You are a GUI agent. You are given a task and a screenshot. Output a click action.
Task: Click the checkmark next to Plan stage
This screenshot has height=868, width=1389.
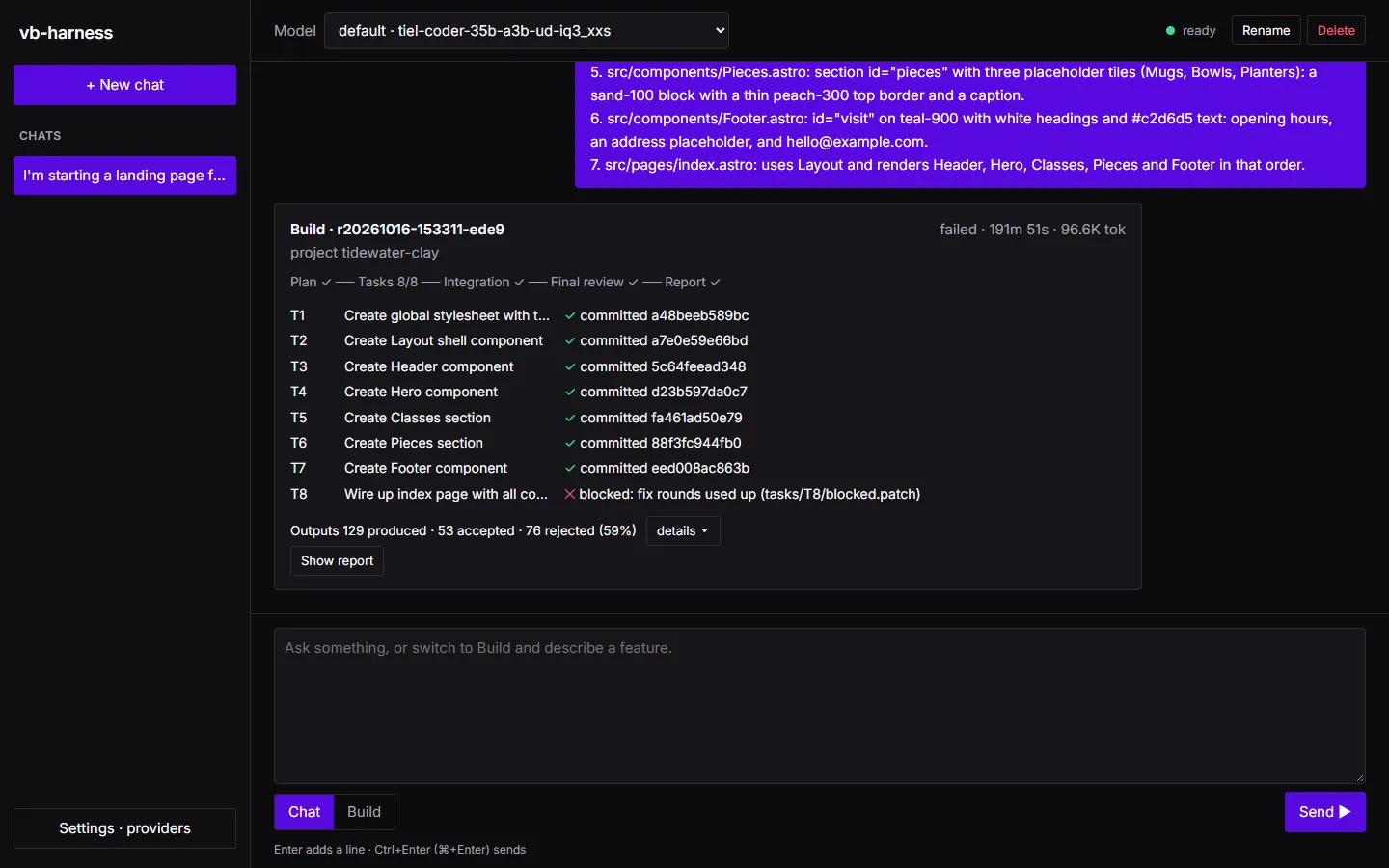click(326, 283)
